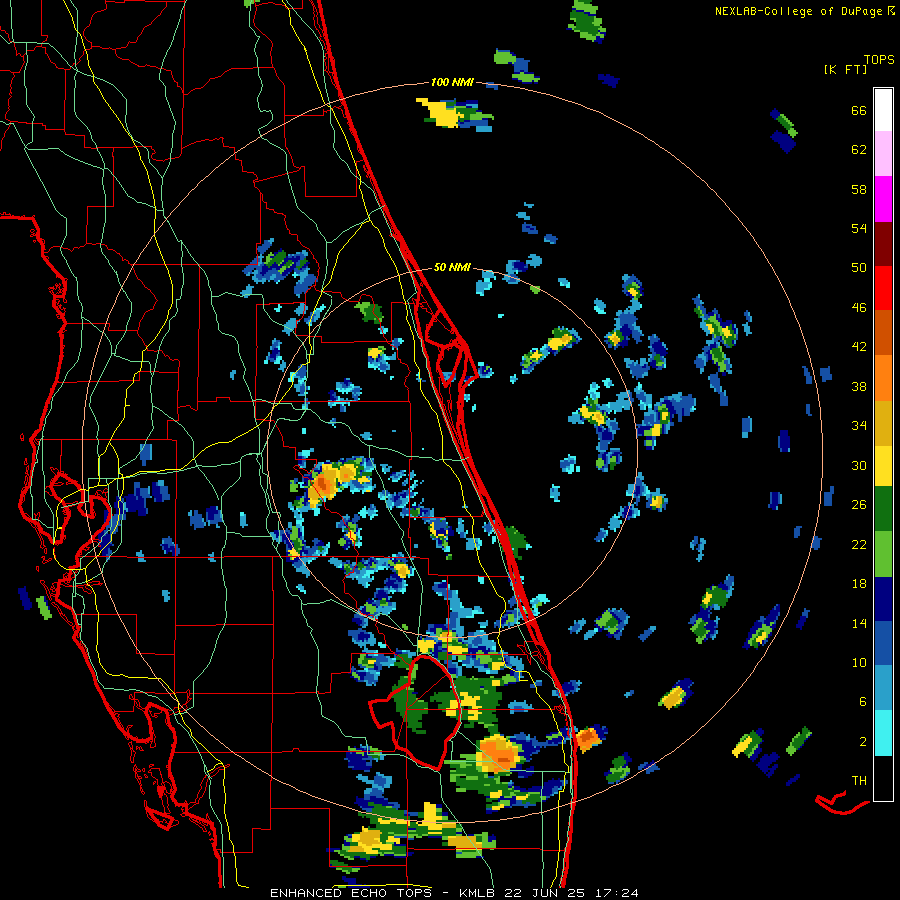The image size is (900, 900).
Task: Select the "50" scale label
Action: (859, 267)
